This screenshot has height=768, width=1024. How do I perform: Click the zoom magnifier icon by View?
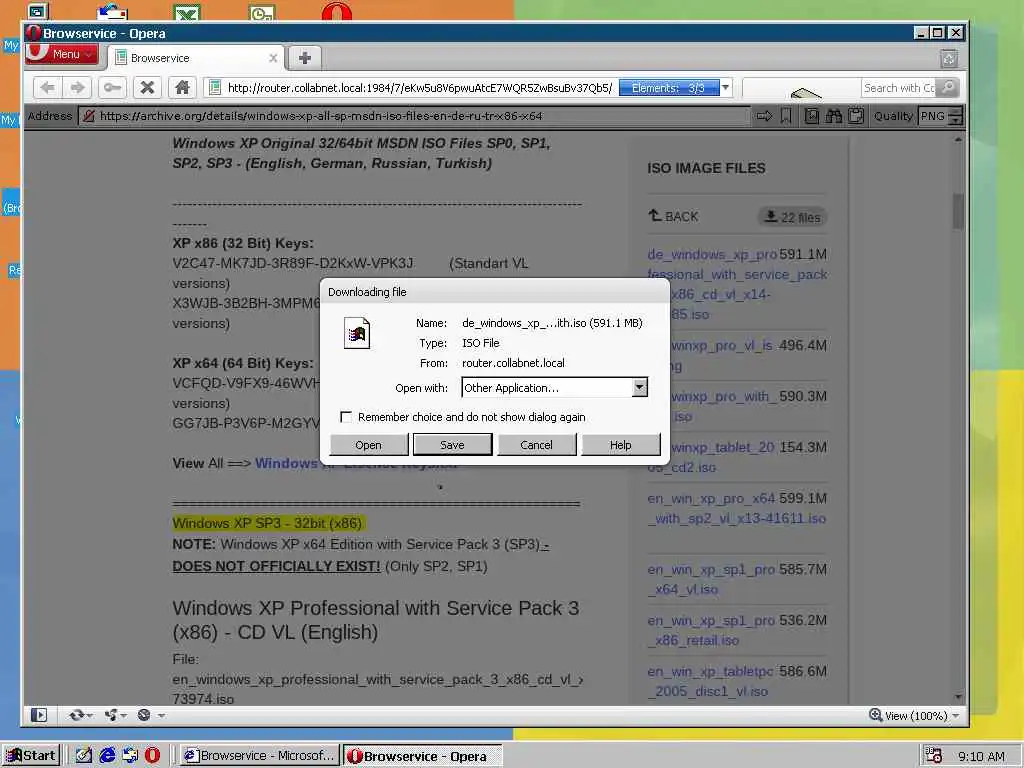point(875,715)
